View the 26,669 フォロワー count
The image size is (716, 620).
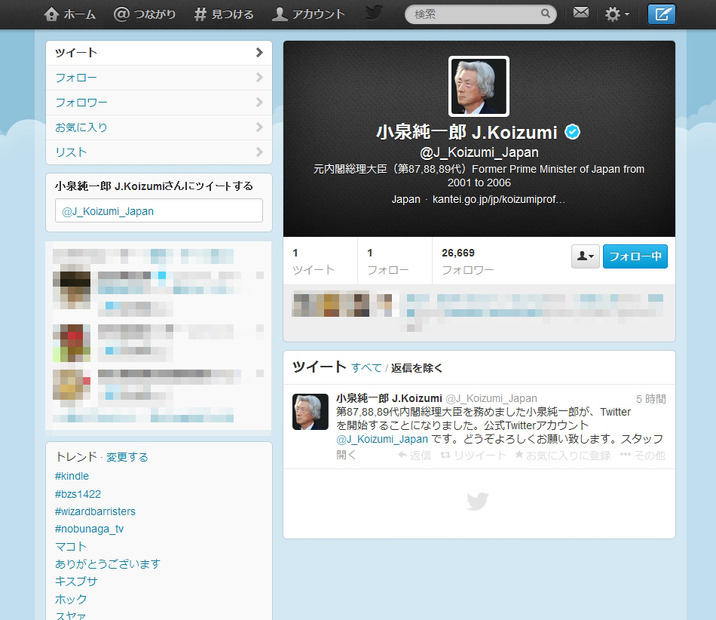tap(468, 261)
